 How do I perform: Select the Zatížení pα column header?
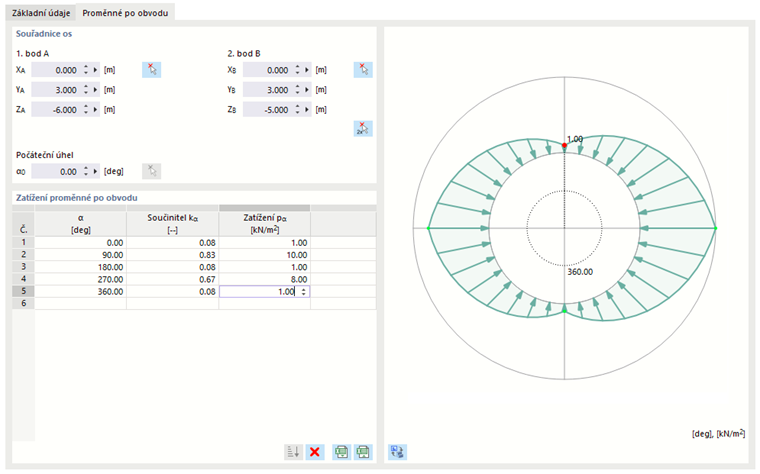click(265, 223)
